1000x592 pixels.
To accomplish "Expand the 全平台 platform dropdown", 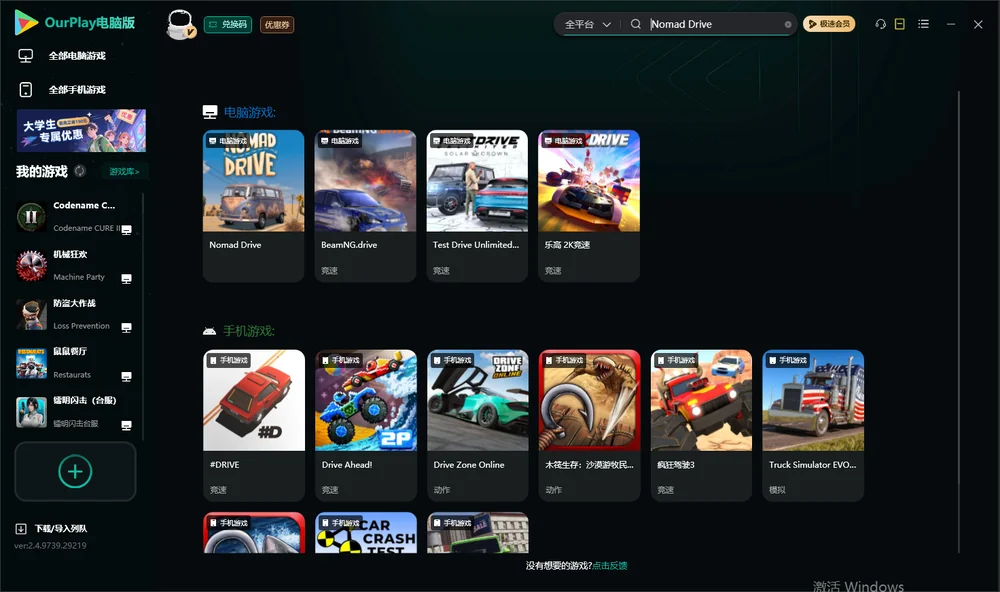I will point(587,24).
